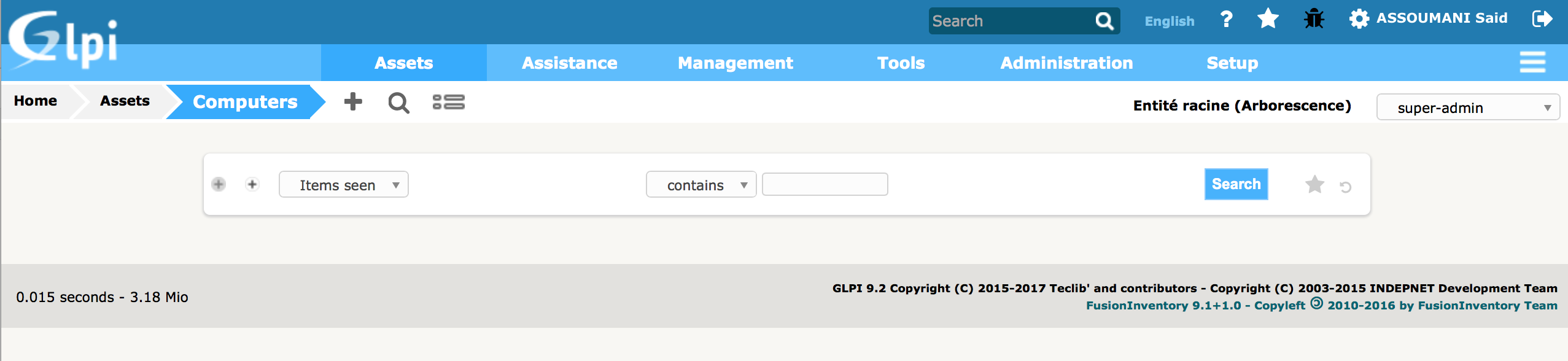Open the Administration menu
The width and height of the screenshot is (1568, 361).
(x=1067, y=63)
